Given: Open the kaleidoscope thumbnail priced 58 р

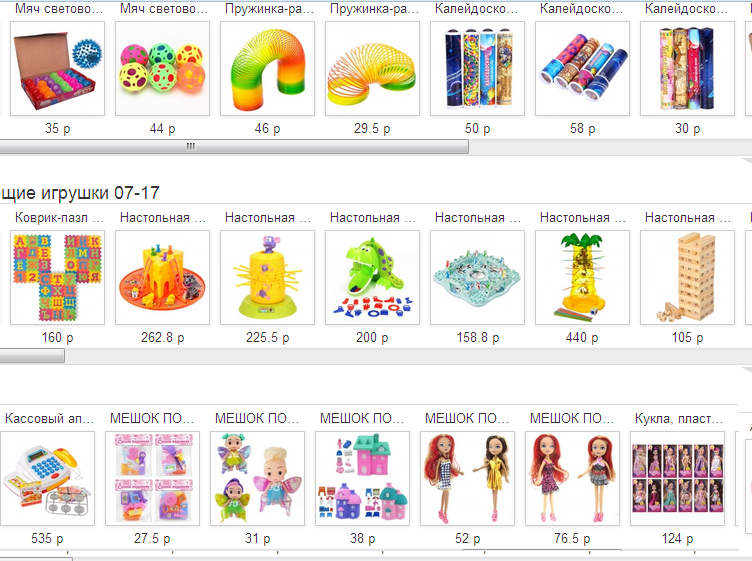Looking at the screenshot, I should (x=583, y=69).
